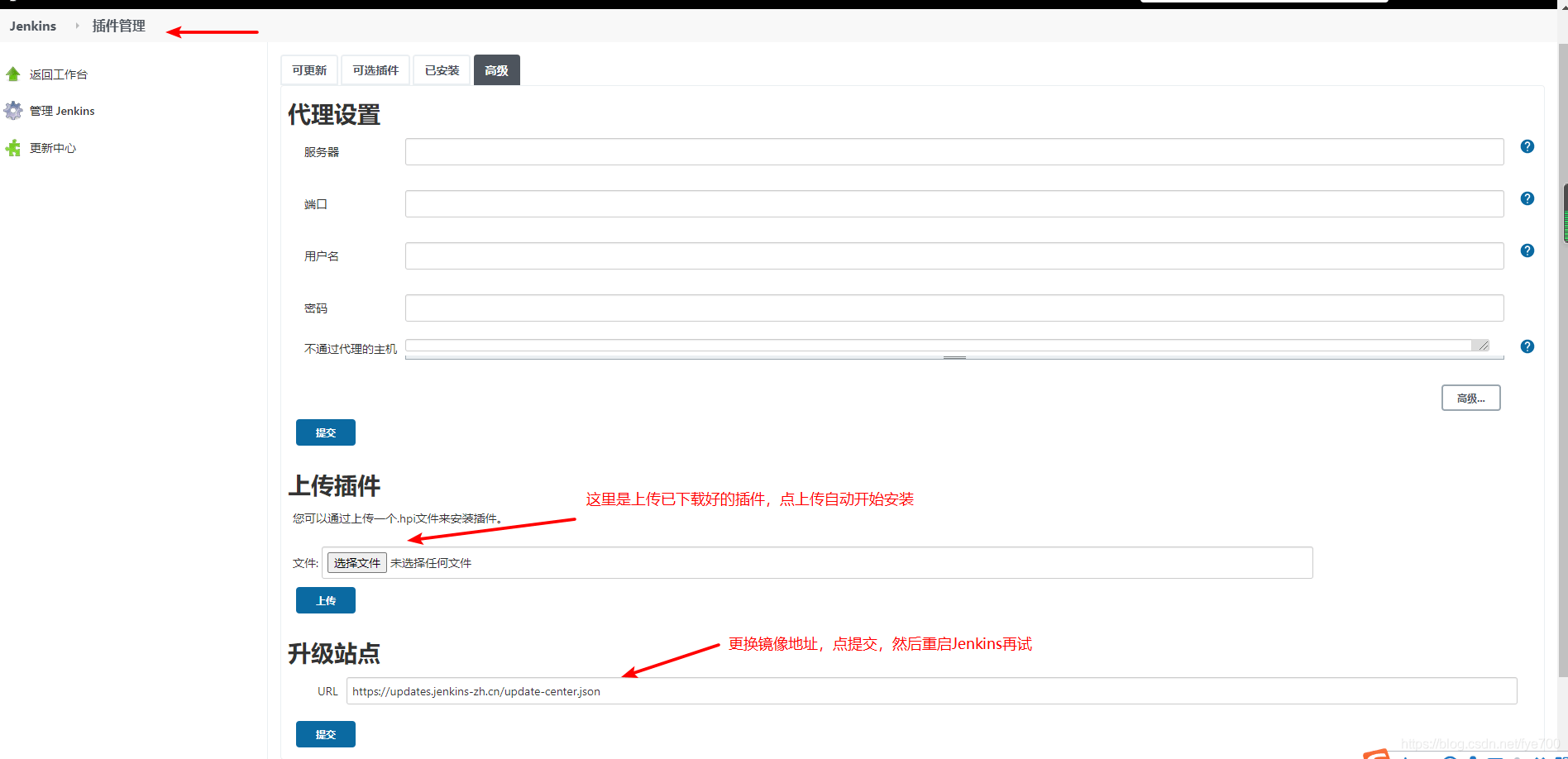This screenshot has height=759, width=1568.
Task: Submit proxy settings with the 提交 button
Action: point(326,432)
